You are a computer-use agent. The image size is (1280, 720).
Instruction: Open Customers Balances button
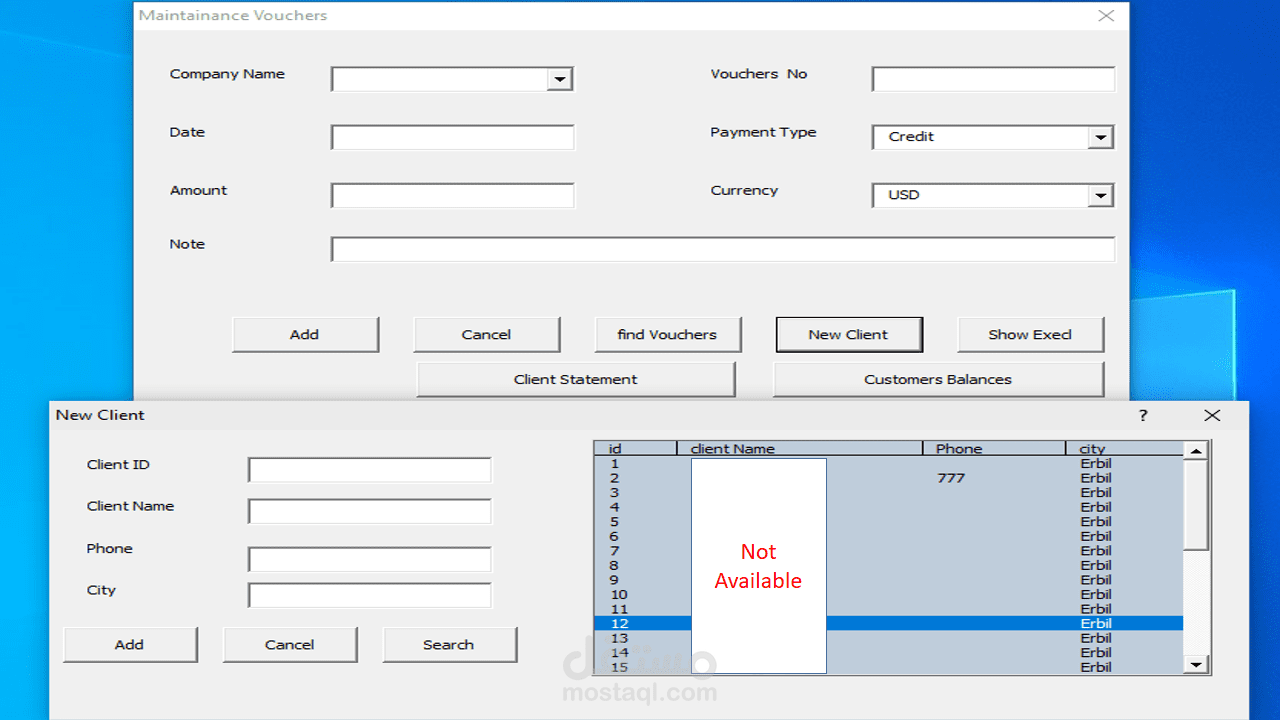click(938, 380)
